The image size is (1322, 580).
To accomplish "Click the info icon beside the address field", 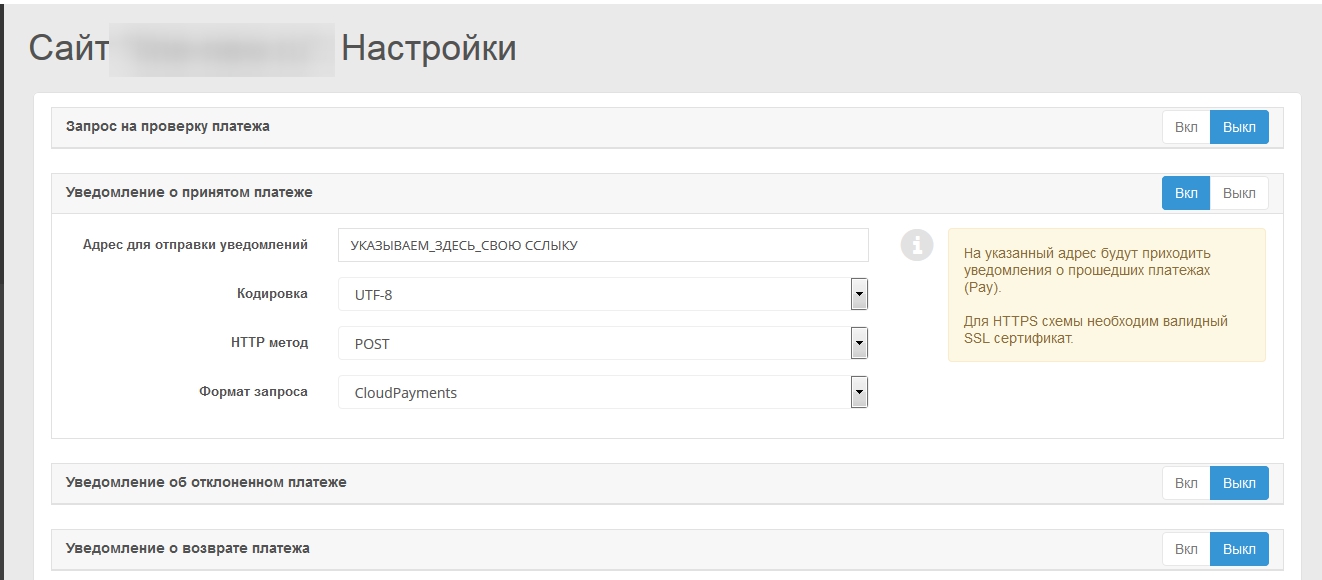I will click(916, 245).
